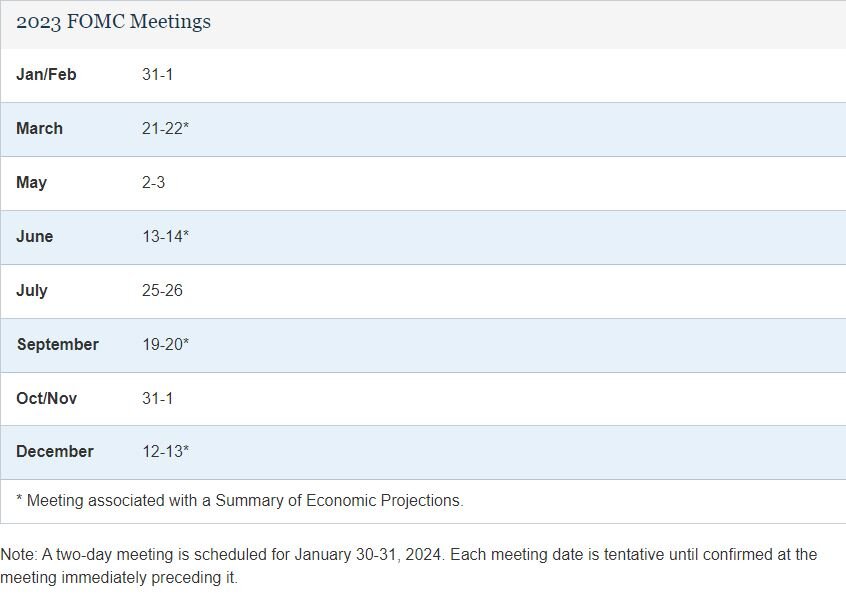This screenshot has height=605, width=846.
Task: Click the May row label
Action: pyautogui.click(x=31, y=183)
